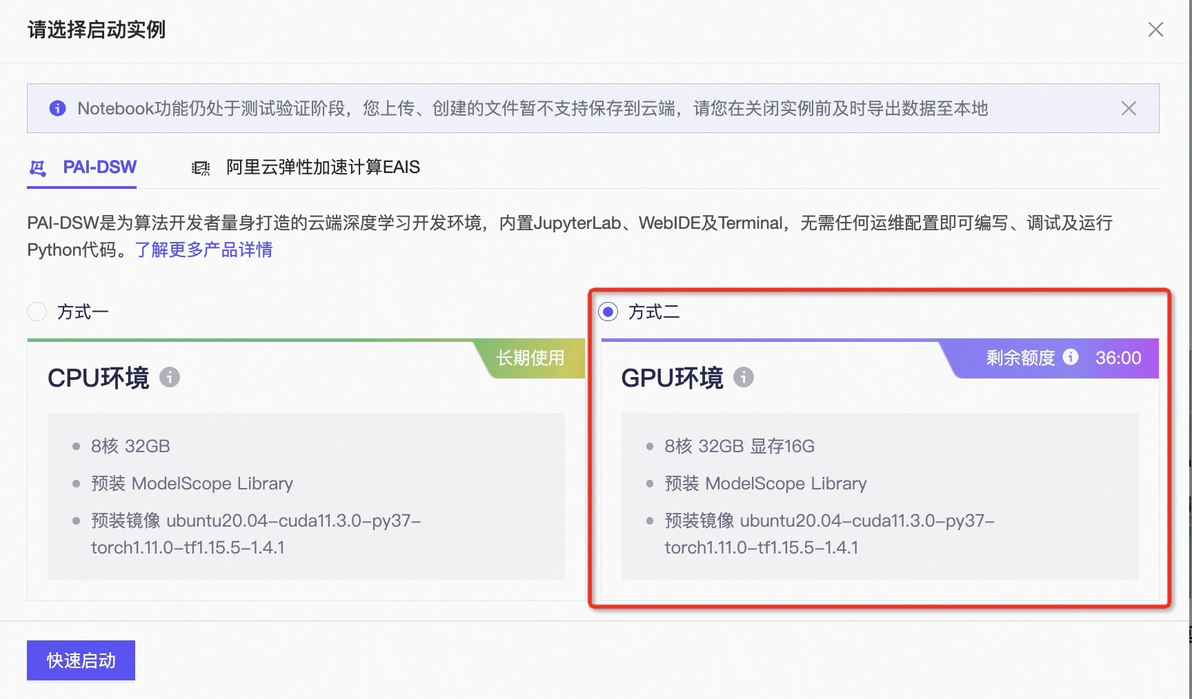
Task: Click the CPU card's 预装 ModelScope Library line
Action: (x=192, y=483)
